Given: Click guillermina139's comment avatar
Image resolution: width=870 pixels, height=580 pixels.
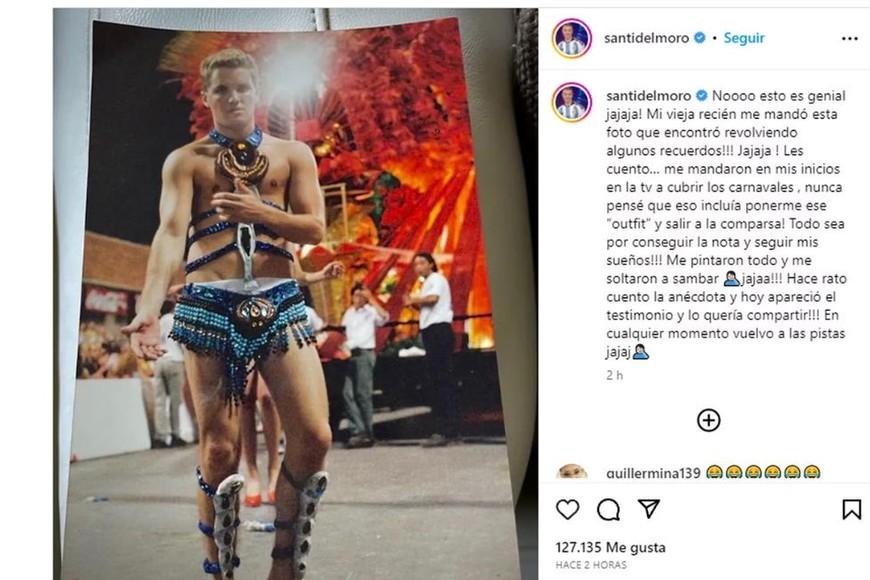Looking at the screenshot, I should (572, 472).
